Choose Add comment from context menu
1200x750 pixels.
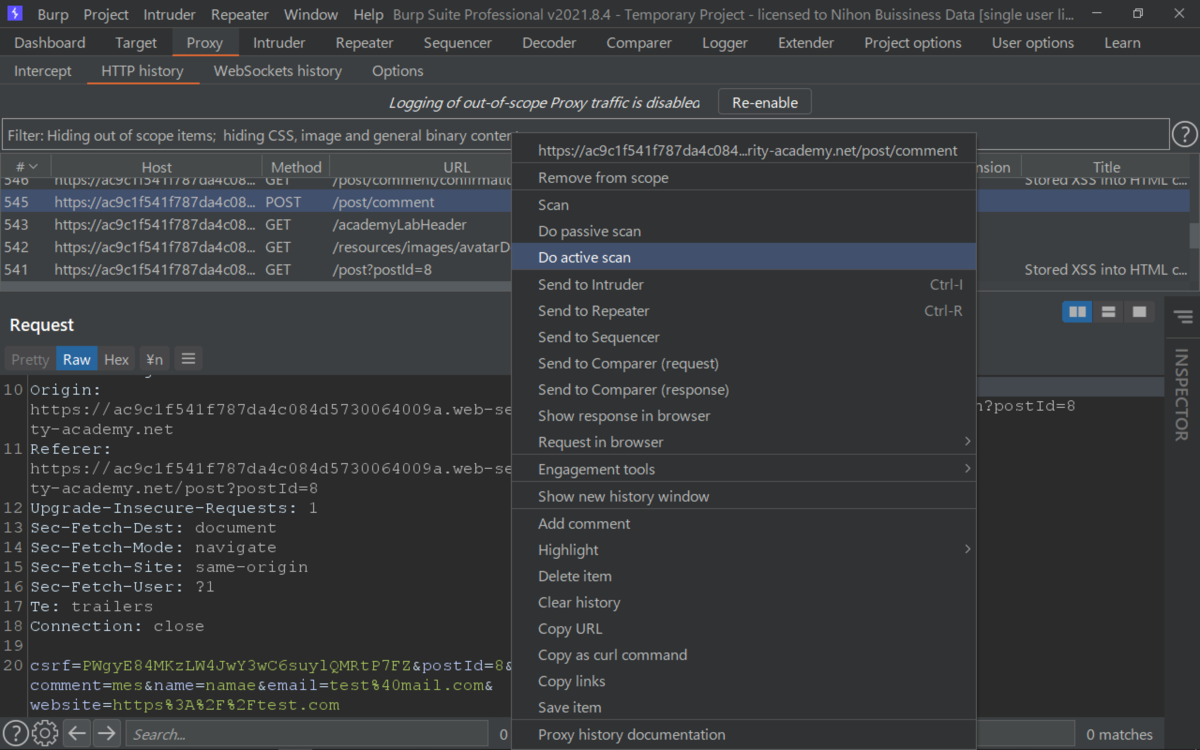(743, 523)
